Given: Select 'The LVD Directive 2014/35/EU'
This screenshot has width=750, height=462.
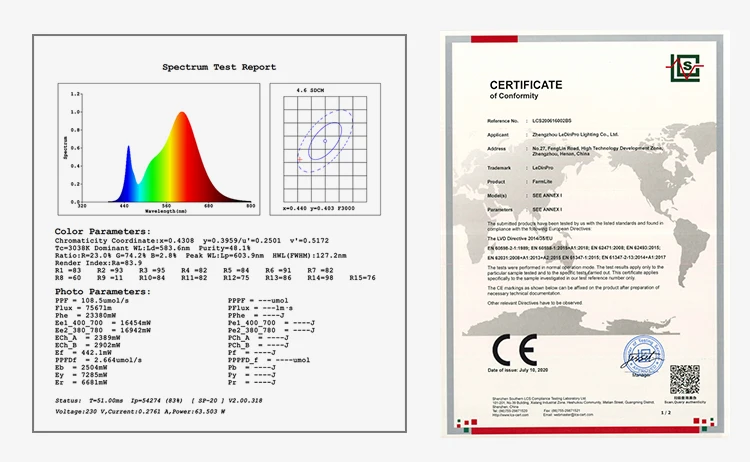Looking at the screenshot, I should (x=520, y=238).
